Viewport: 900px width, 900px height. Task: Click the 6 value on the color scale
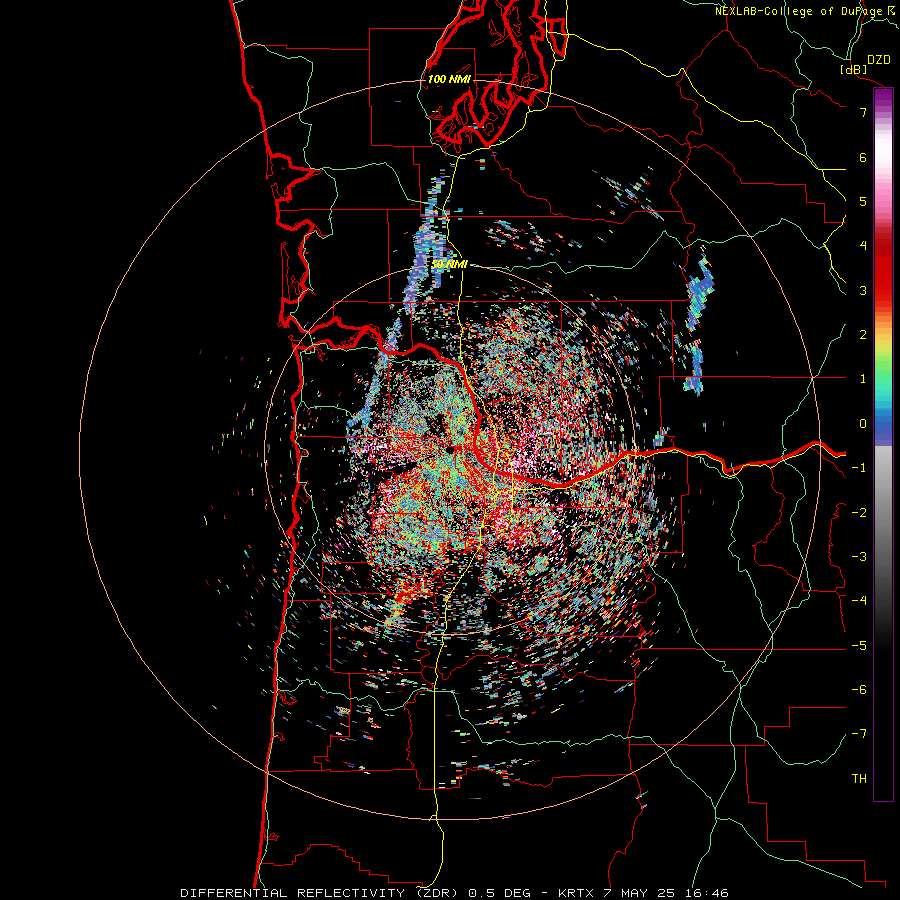point(863,157)
